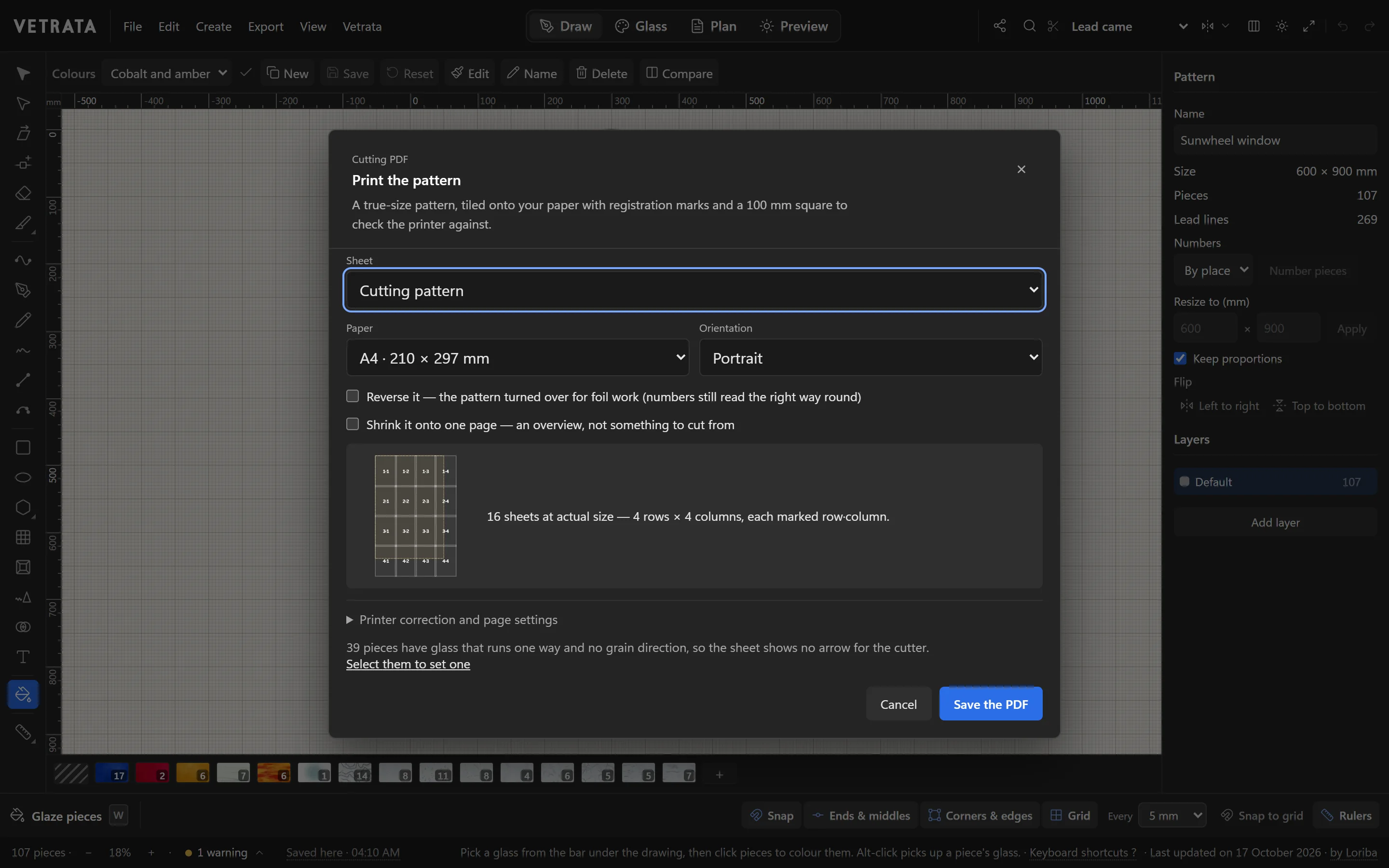This screenshot has height=868, width=1389.
Task: Select the ruler measure tool
Action: [23, 732]
